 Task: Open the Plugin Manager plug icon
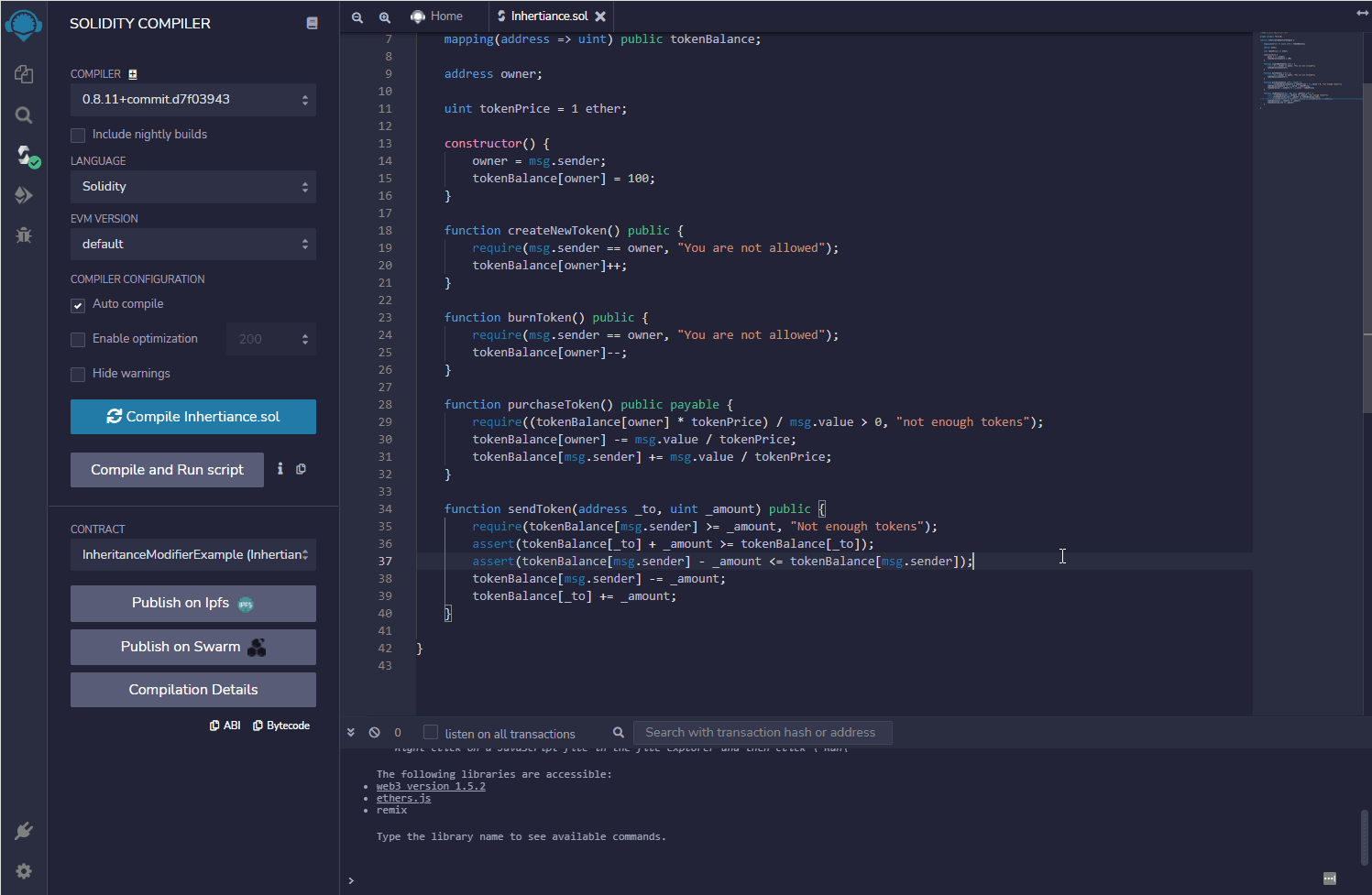pos(24,831)
